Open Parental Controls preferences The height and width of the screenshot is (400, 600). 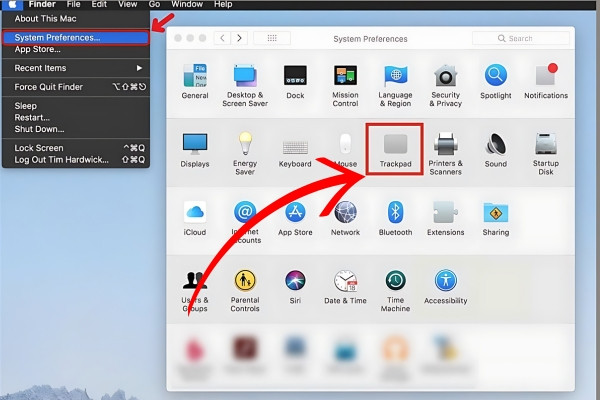(x=245, y=291)
